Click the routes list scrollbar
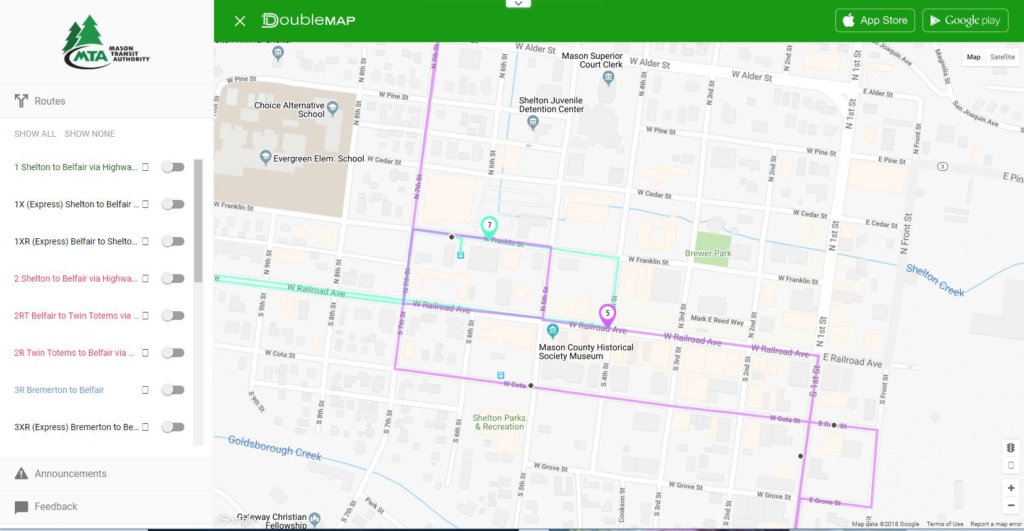The height and width of the screenshot is (531, 1024). point(198,222)
